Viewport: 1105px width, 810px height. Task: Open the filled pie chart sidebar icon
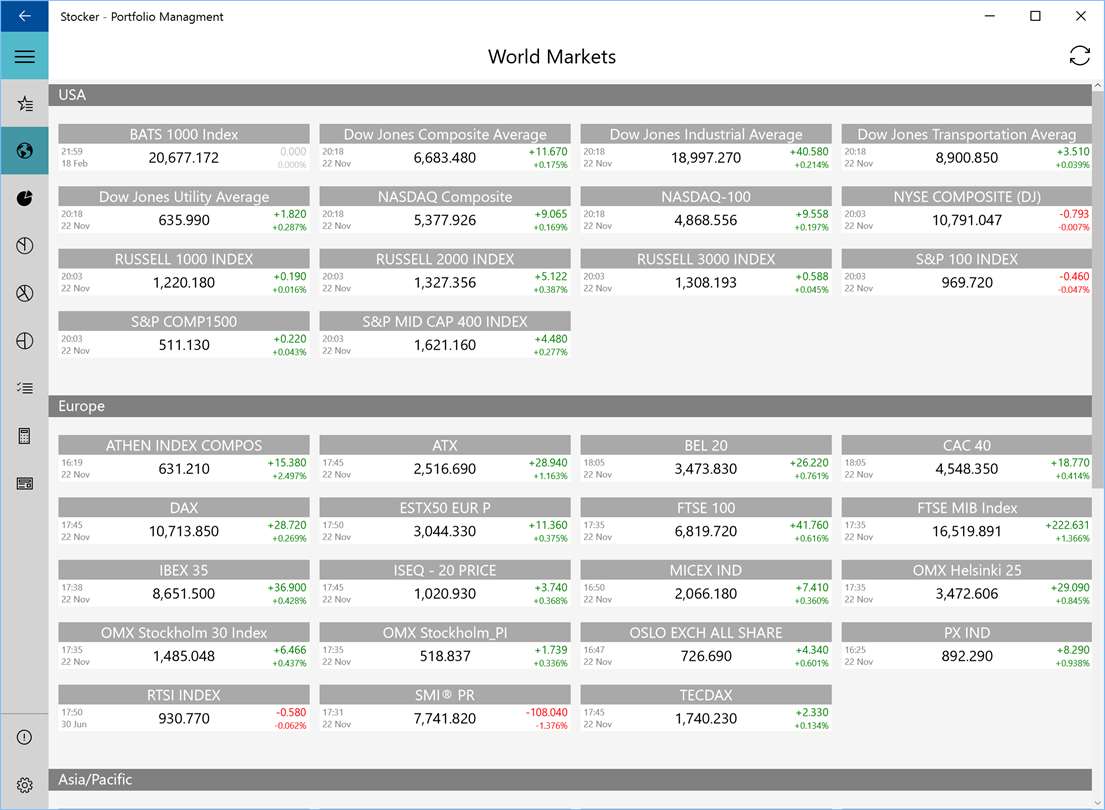click(x=24, y=198)
